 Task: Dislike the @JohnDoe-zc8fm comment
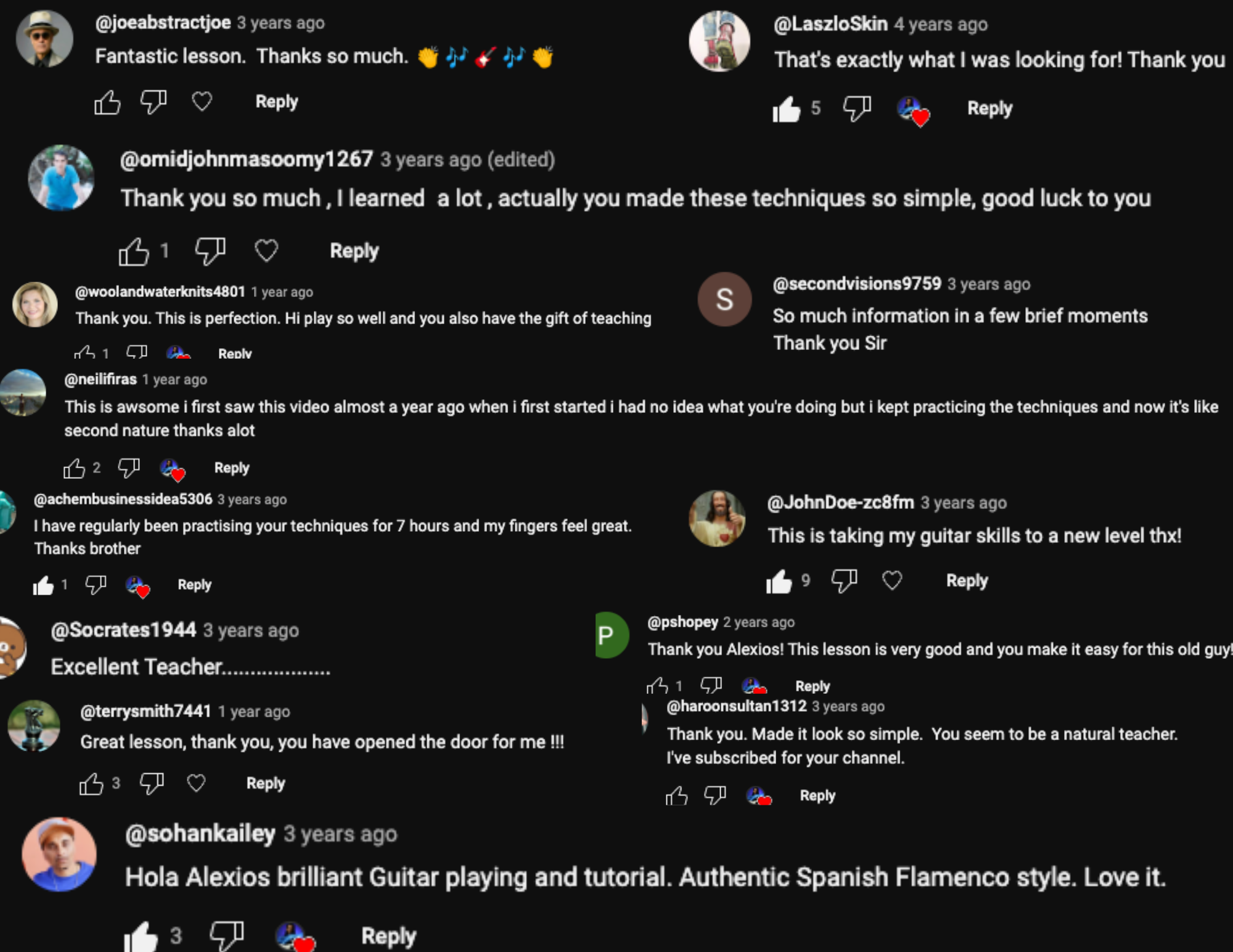[x=844, y=580]
